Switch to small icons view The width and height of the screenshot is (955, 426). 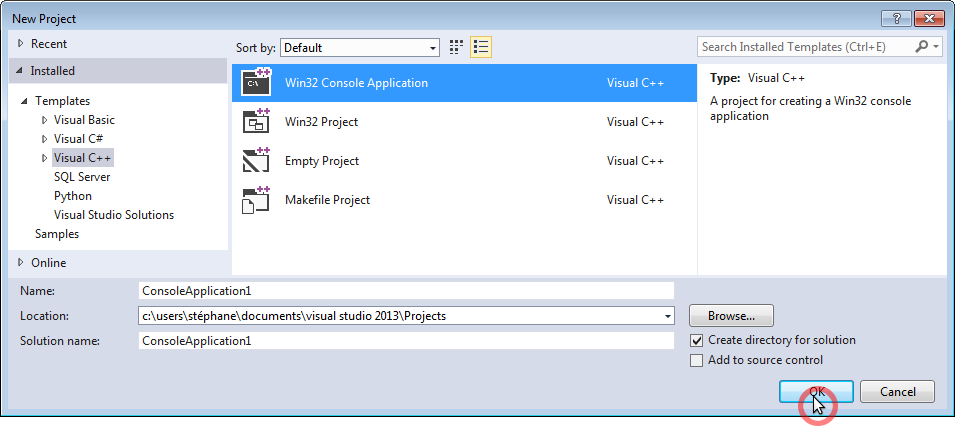pos(457,47)
